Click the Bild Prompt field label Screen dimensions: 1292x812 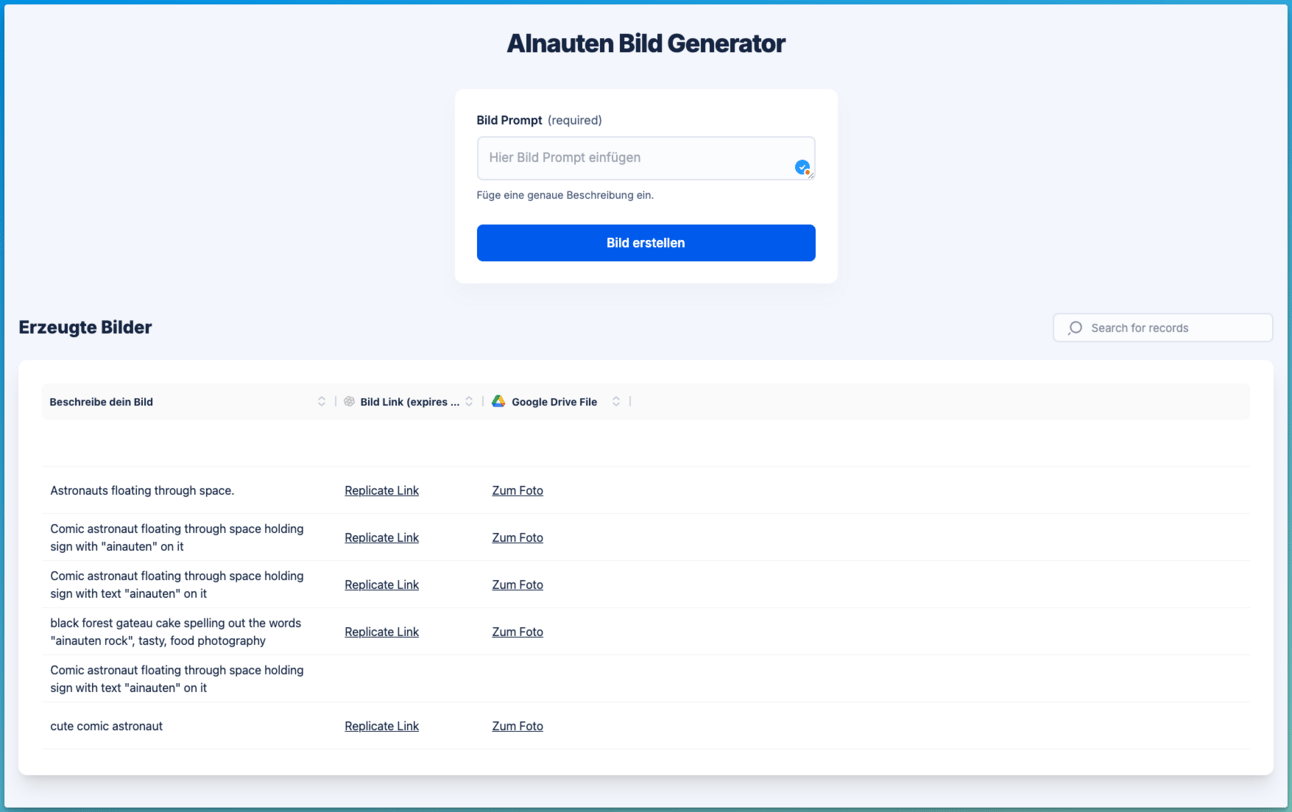coord(509,120)
